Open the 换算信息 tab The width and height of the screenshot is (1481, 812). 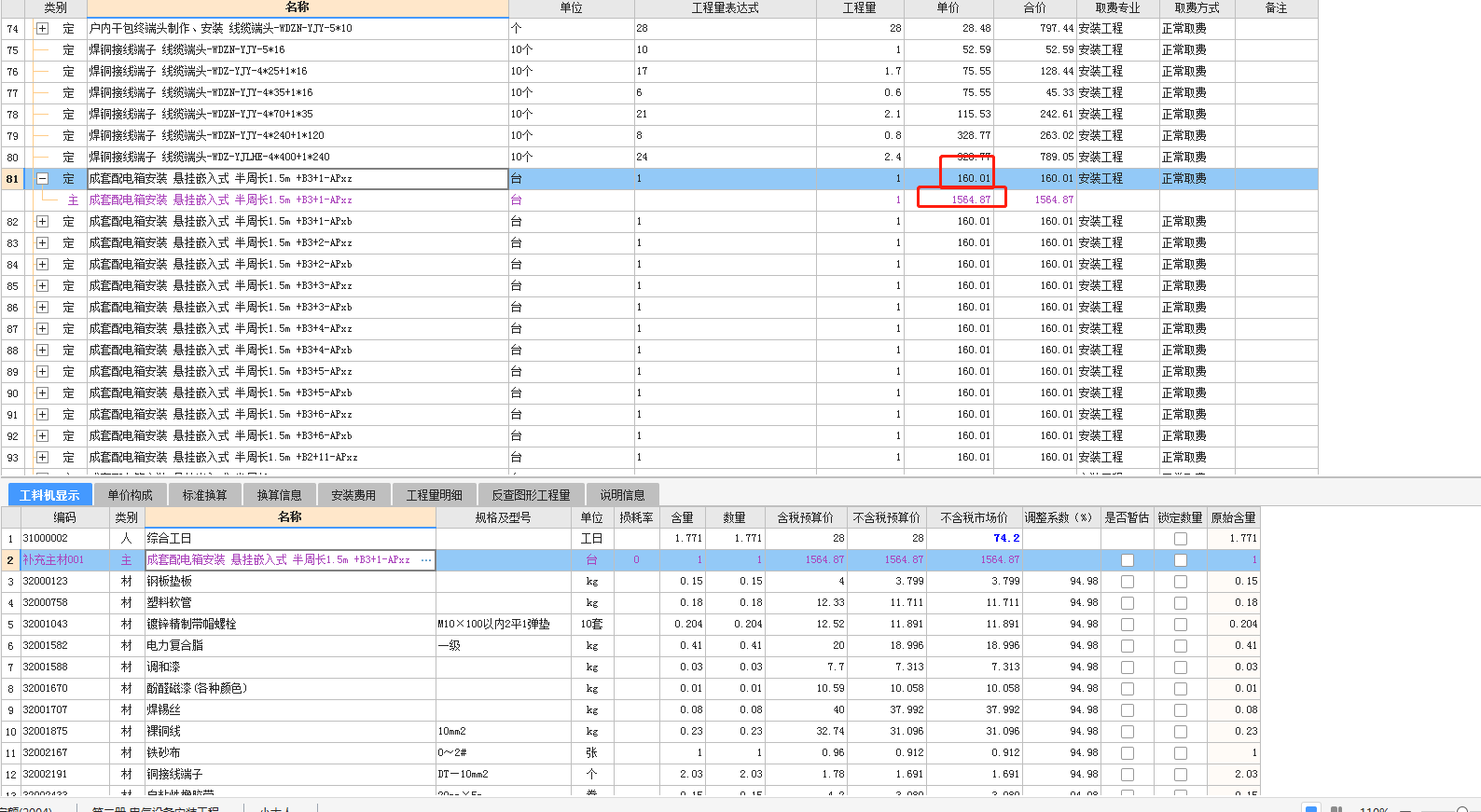(x=279, y=495)
